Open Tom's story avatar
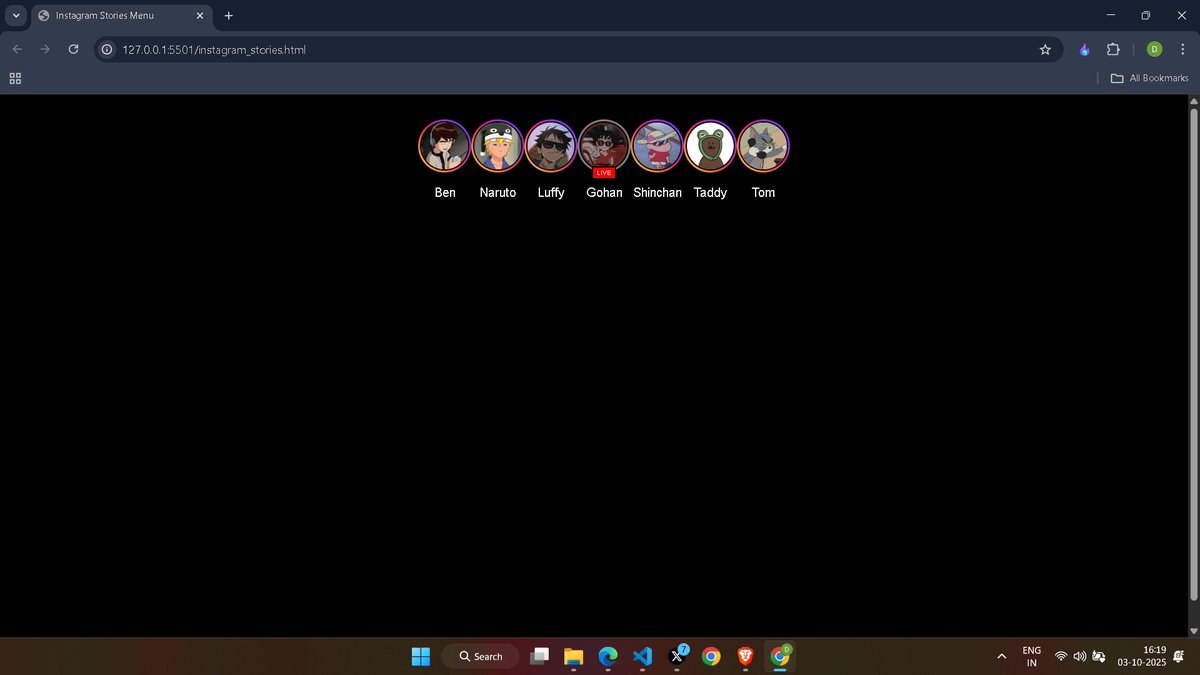Viewport: 1200px width, 675px height. click(763, 146)
